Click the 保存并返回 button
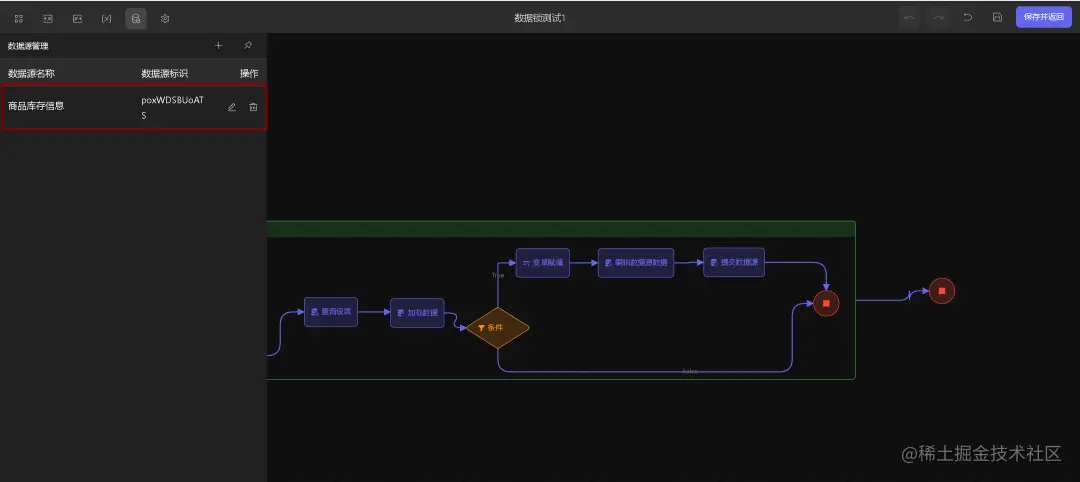This screenshot has height=482, width=1080. [1043, 17]
